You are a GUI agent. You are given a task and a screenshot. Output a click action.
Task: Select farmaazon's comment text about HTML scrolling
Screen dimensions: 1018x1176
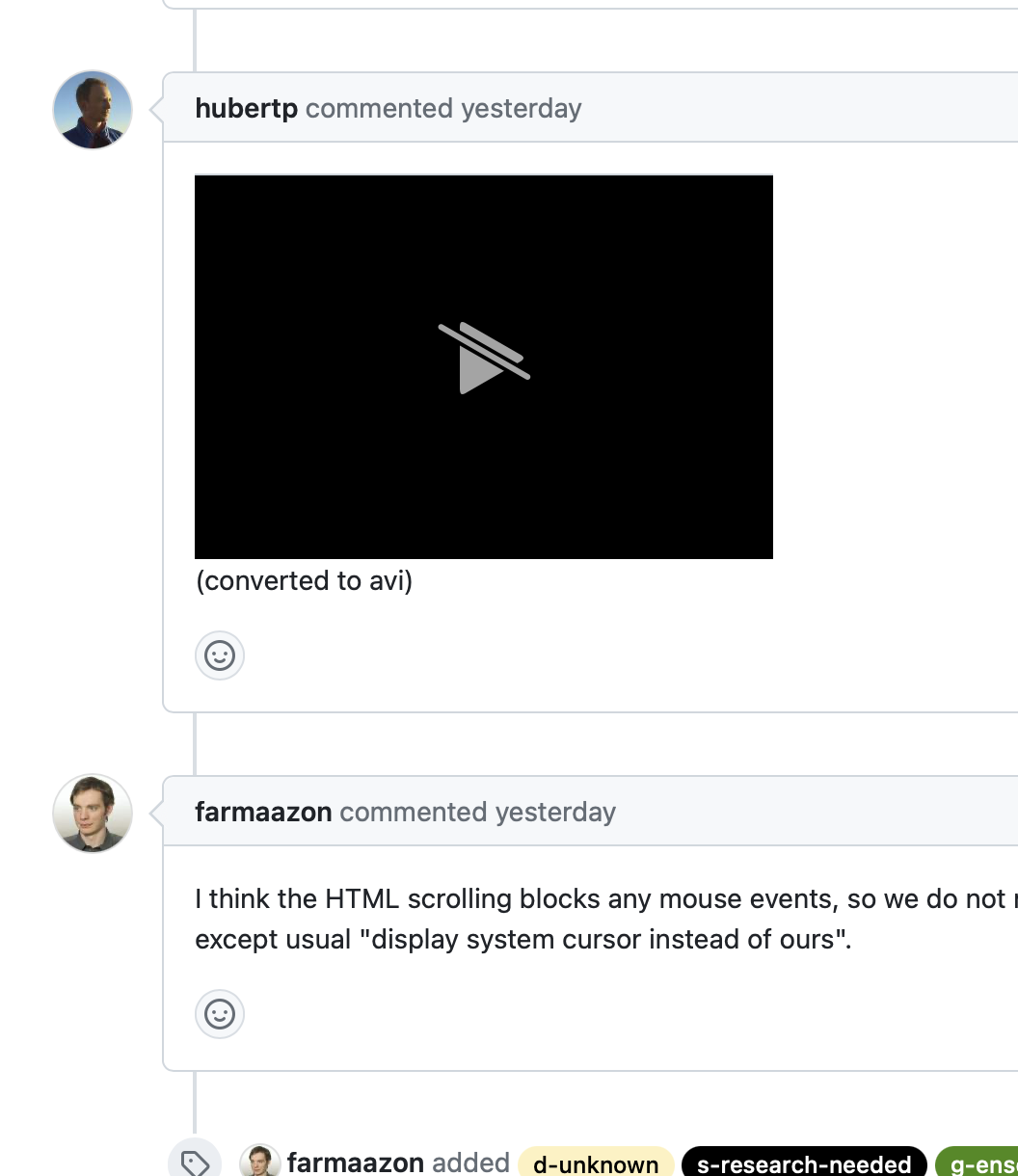tap(482, 898)
